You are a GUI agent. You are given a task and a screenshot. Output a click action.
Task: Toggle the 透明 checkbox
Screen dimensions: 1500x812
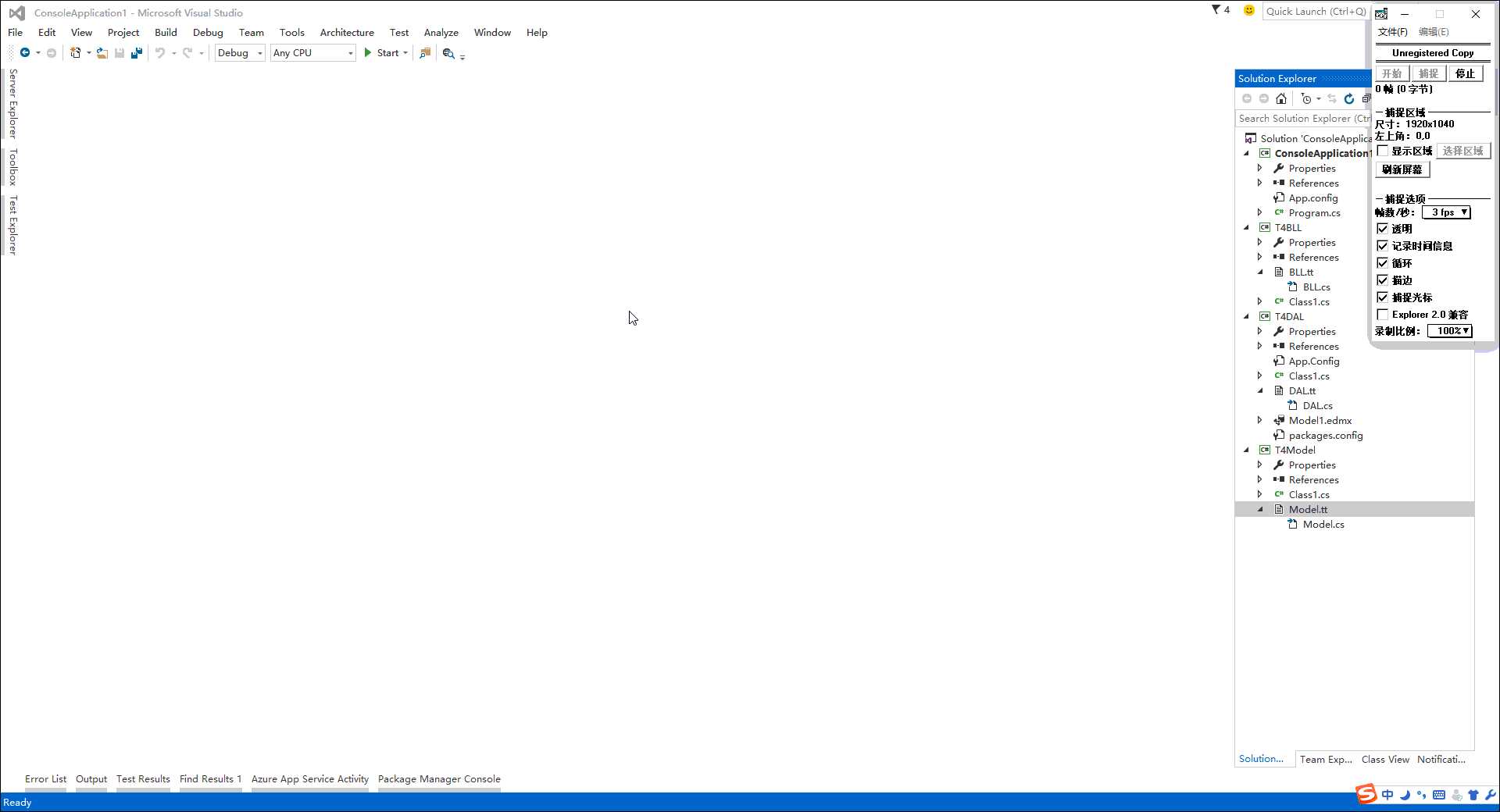tap(1383, 229)
